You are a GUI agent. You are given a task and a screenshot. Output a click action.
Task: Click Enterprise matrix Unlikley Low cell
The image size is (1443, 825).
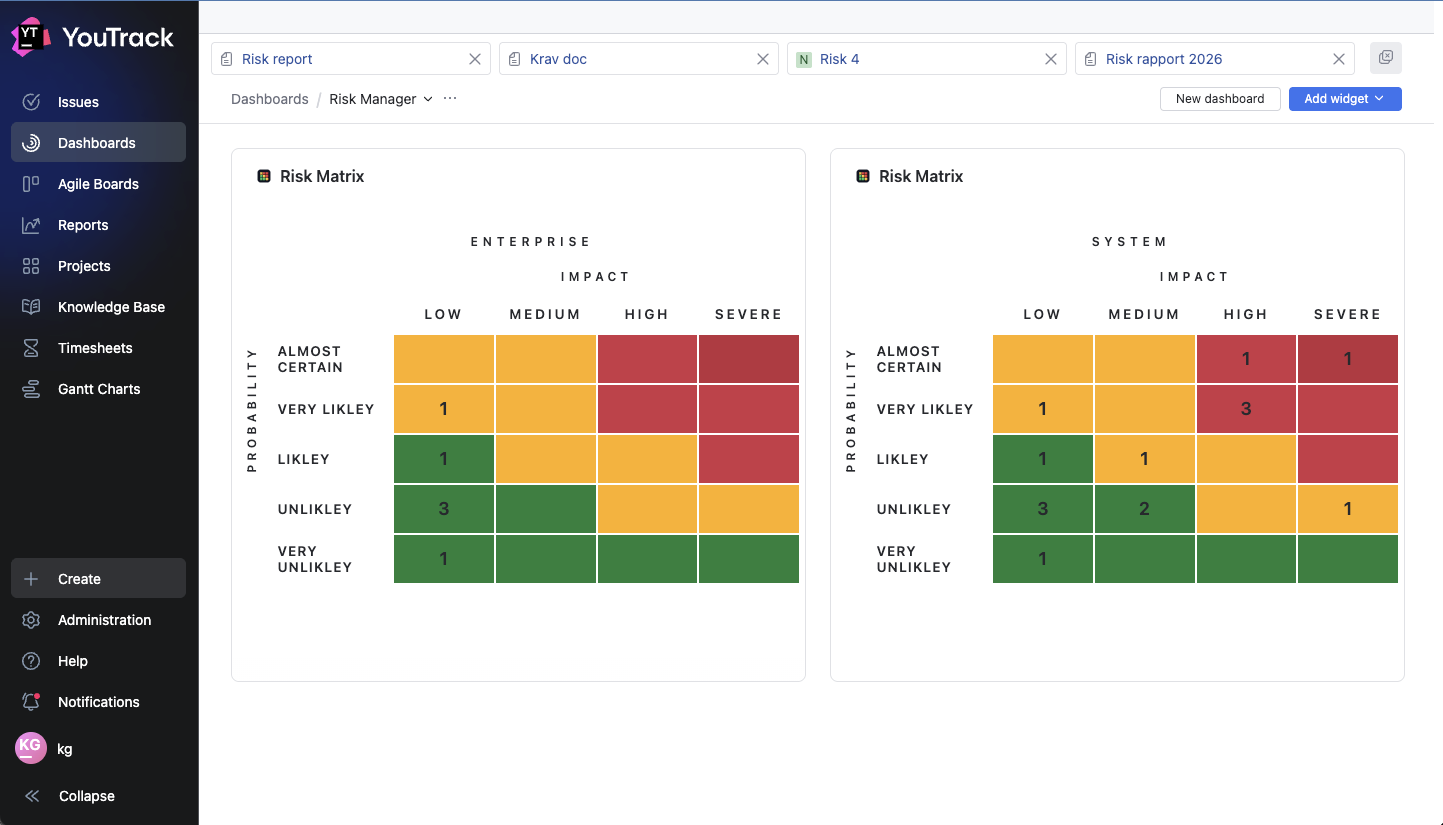[x=444, y=509]
